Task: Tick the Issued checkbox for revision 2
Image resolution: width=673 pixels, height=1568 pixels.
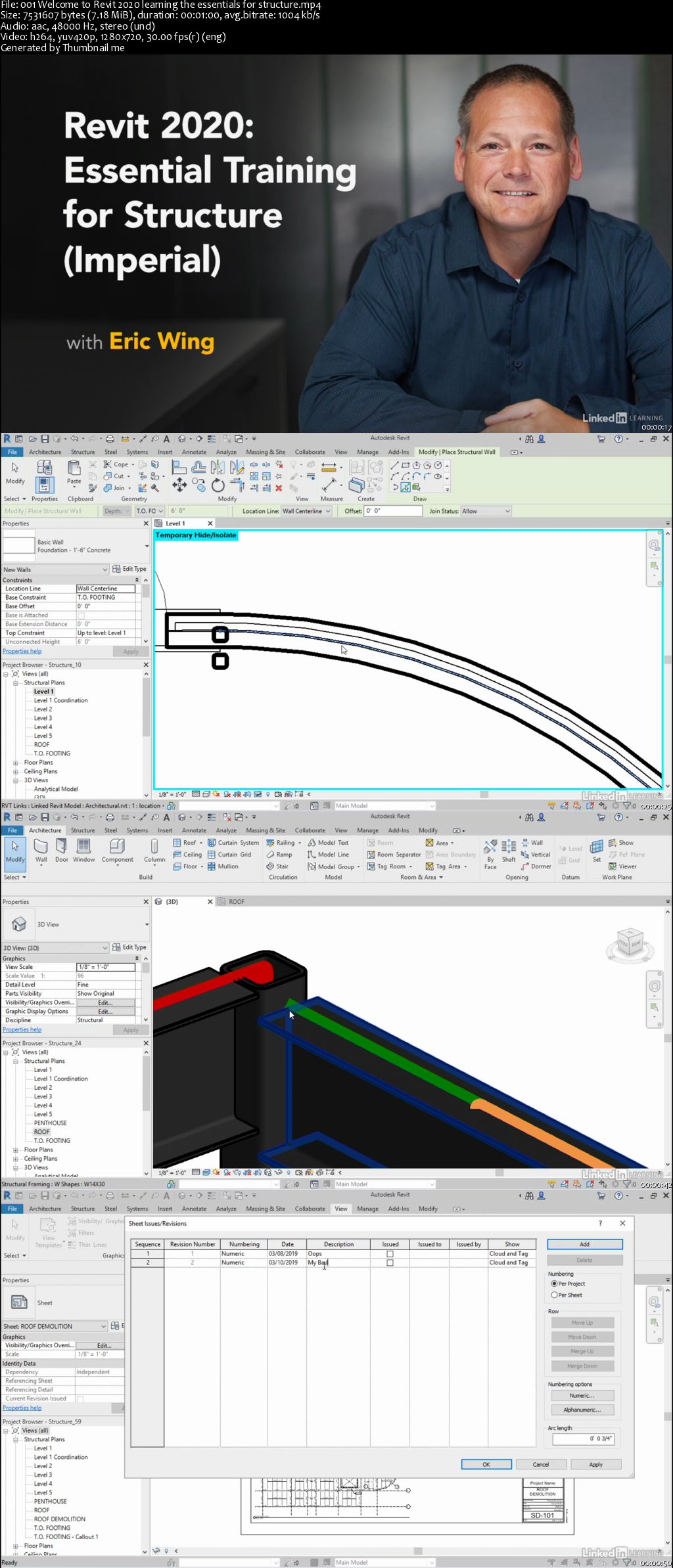Action: pyautogui.click(x=390, y=1263)
